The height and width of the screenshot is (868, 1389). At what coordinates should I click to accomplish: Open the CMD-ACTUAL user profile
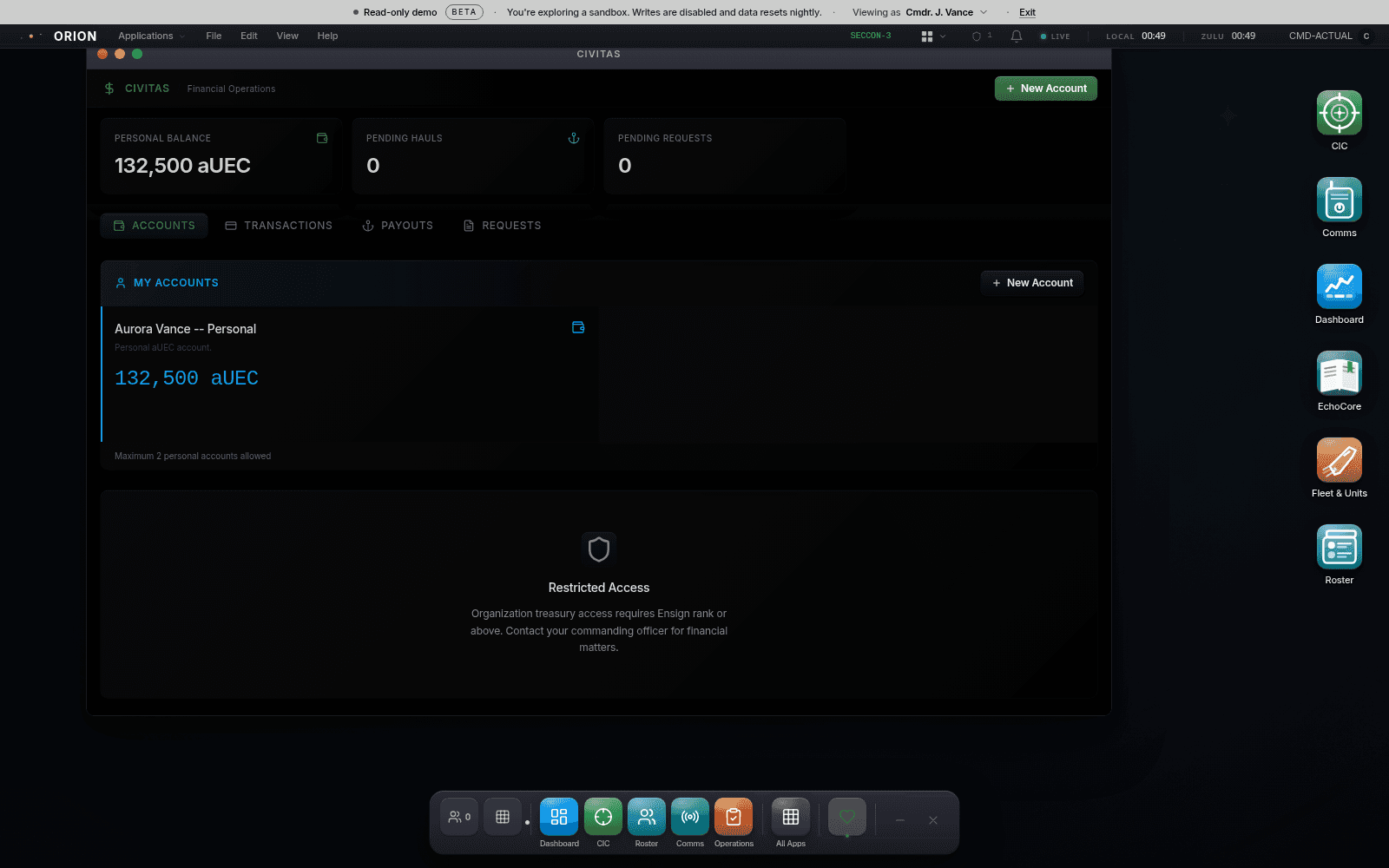(1329, 36)
